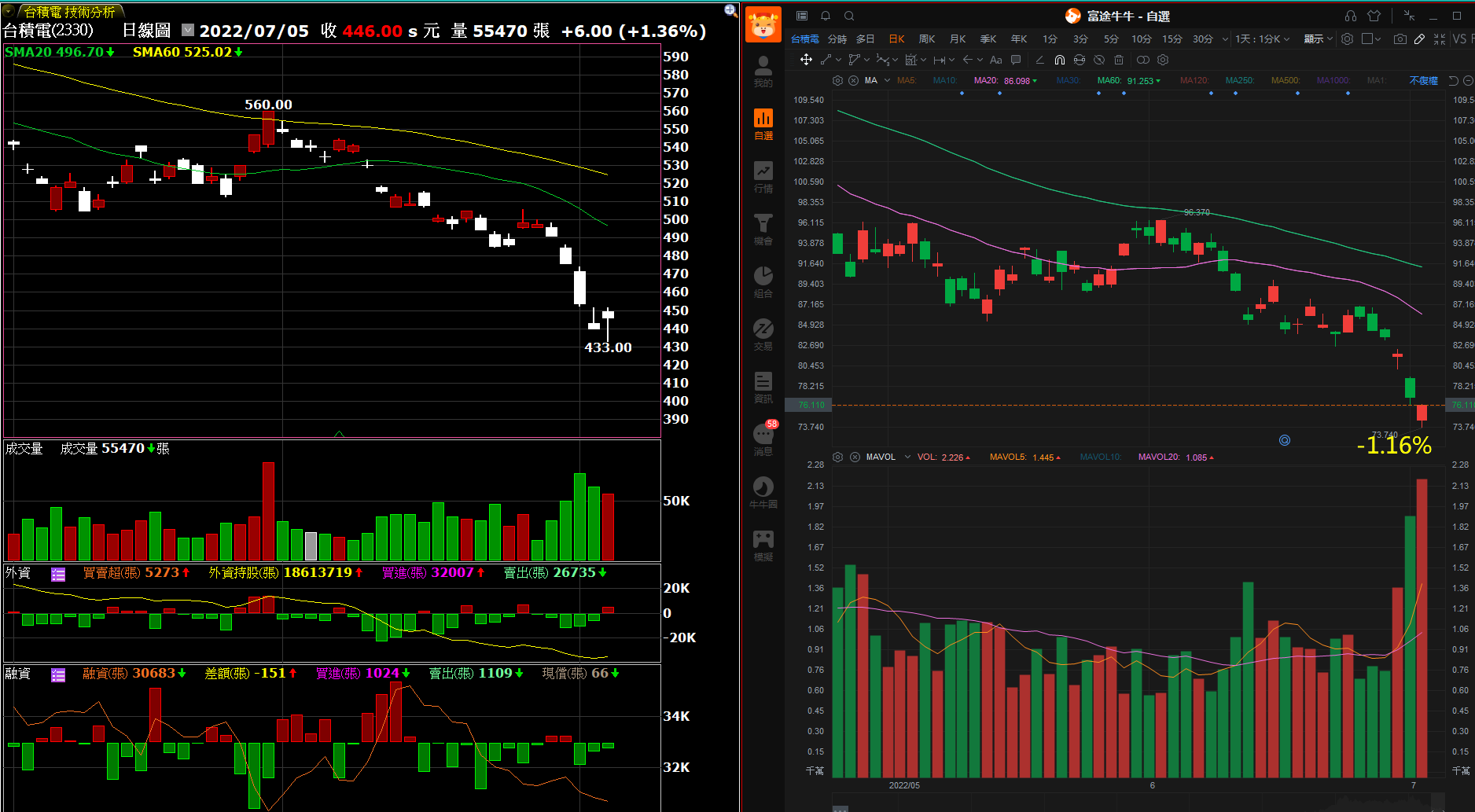The image size is (1475, 812).
Task: Remove MA indicator with circled X
Action: click(854, 81)
